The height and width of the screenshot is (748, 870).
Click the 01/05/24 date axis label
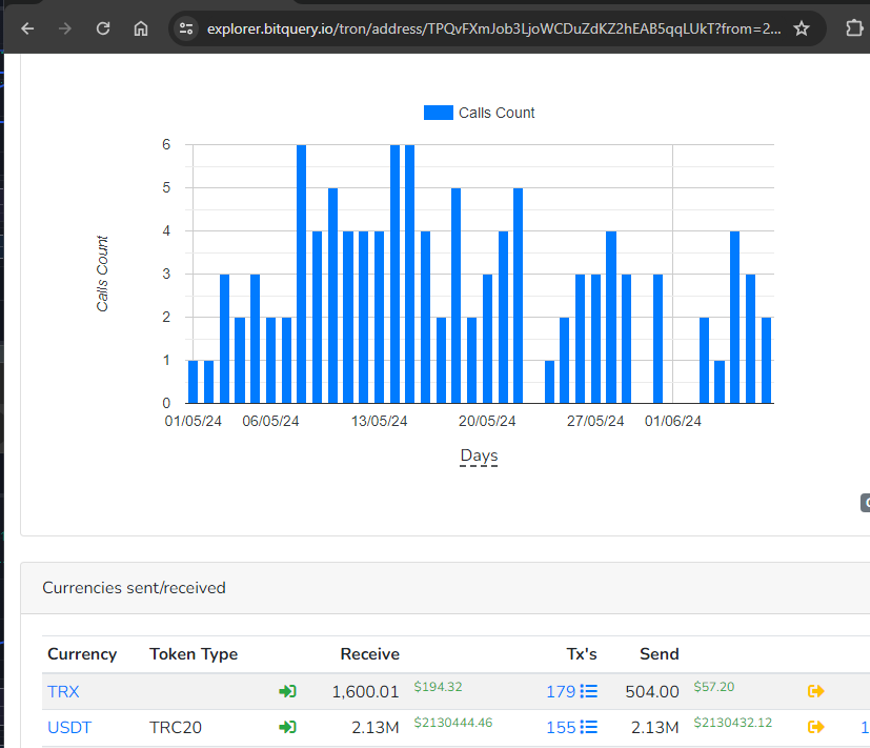193,421
